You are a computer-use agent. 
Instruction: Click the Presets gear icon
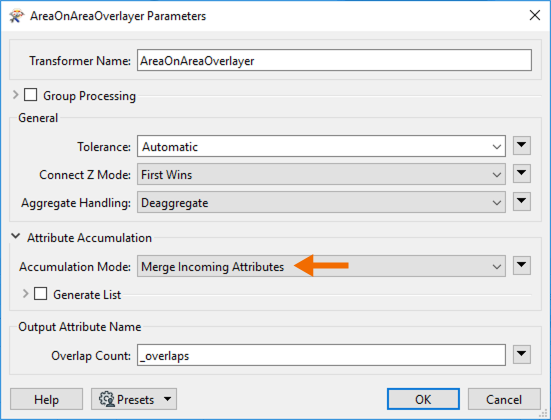click(x=106, y=399)
